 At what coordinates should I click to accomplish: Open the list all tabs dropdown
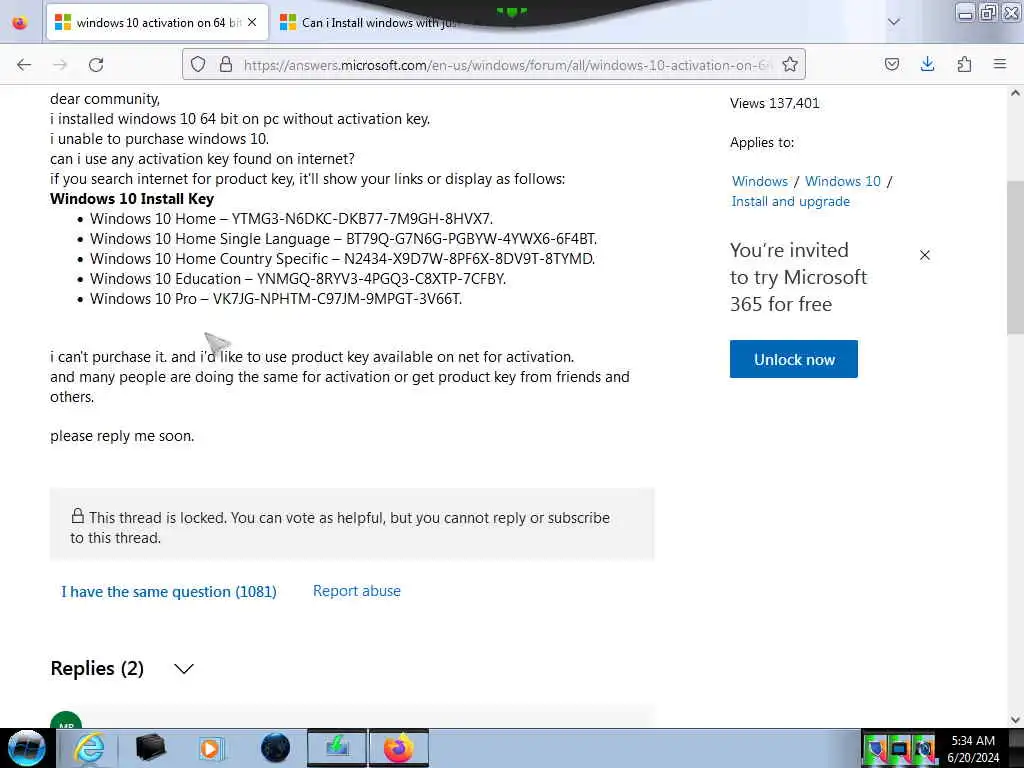[x=894, y=22]
